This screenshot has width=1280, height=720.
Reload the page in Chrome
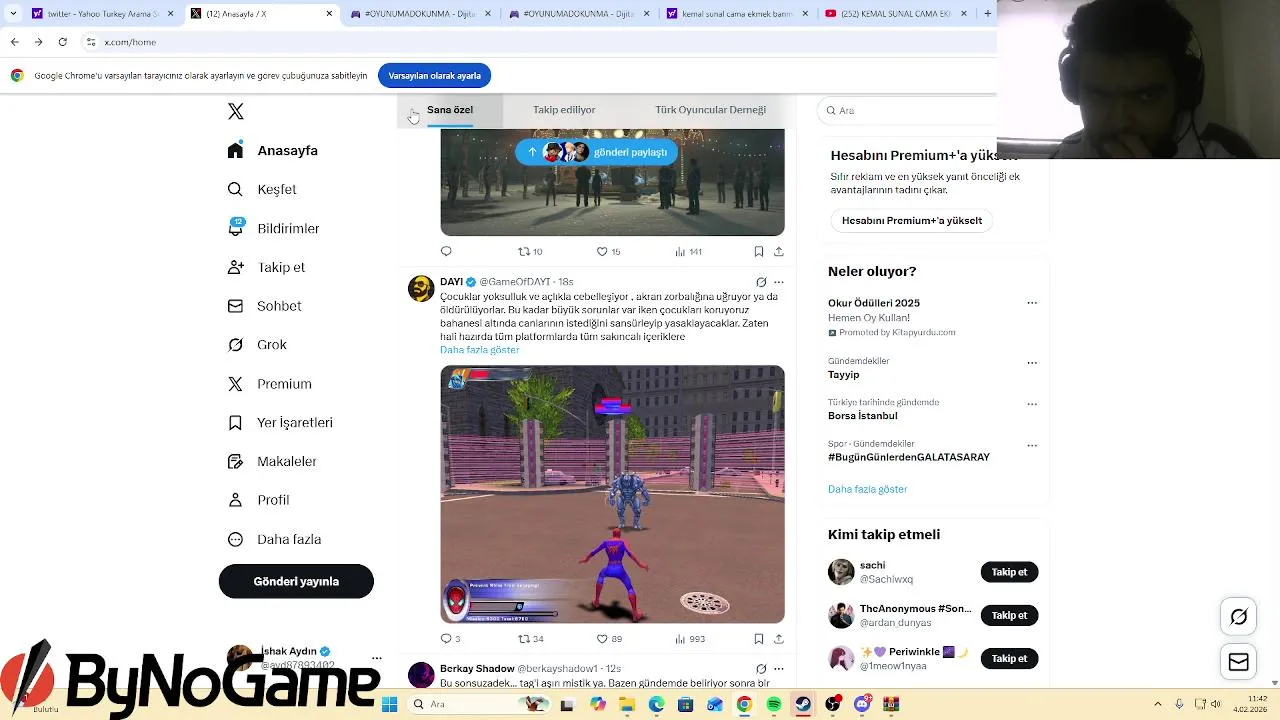tap(62, 42)
